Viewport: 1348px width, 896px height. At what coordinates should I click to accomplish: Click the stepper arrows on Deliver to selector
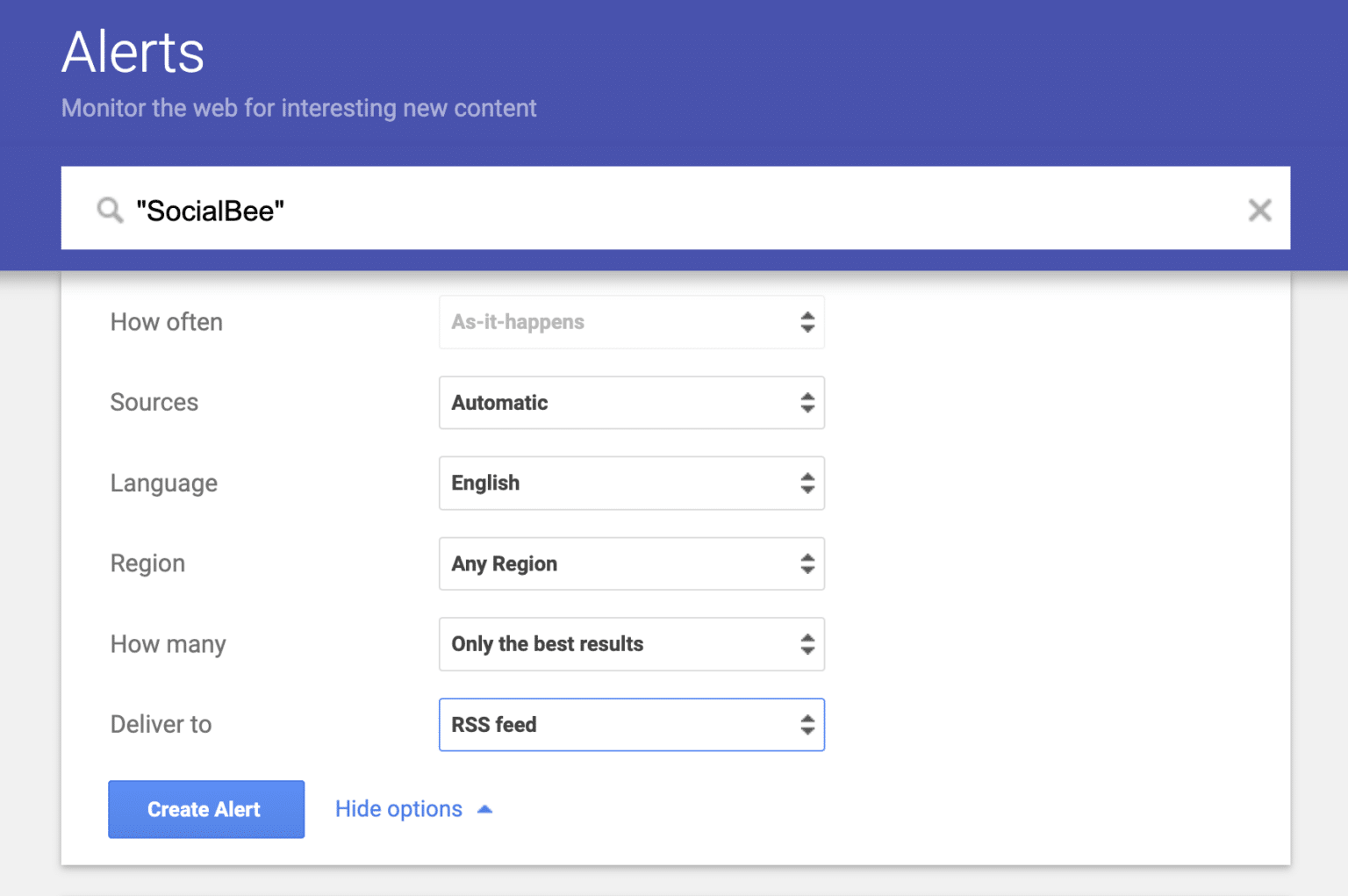coord(807,725)
